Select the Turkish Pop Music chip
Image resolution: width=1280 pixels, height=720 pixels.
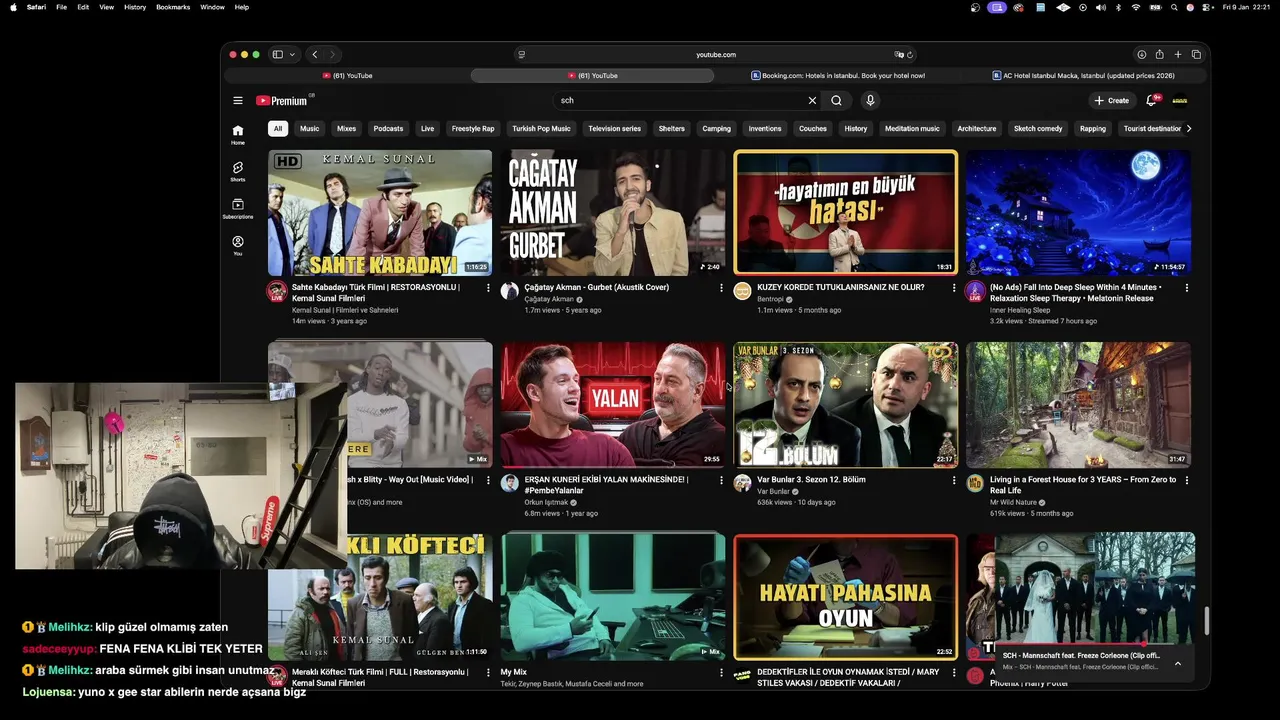point(541,128)
